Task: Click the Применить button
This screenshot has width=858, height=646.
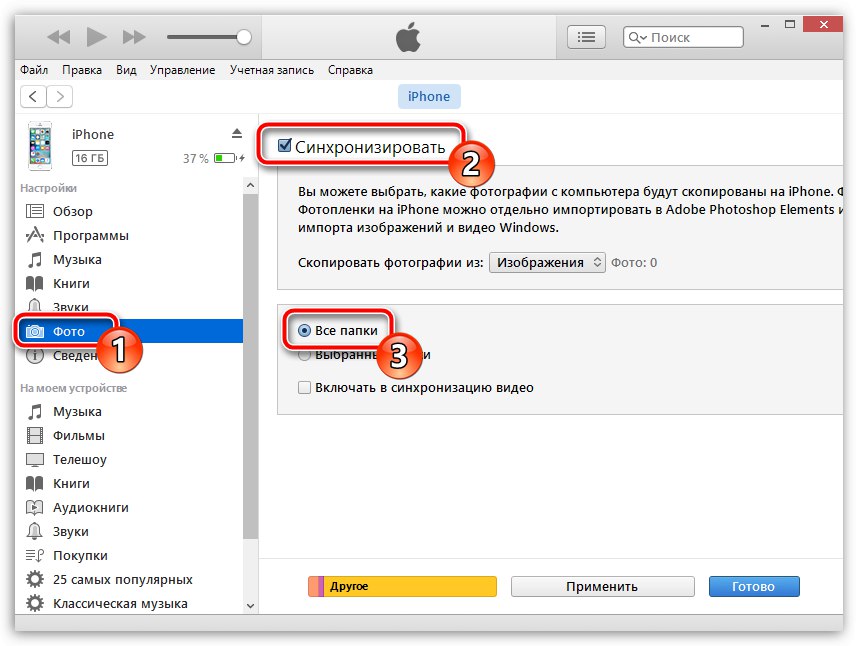Action: pos(602,586)
